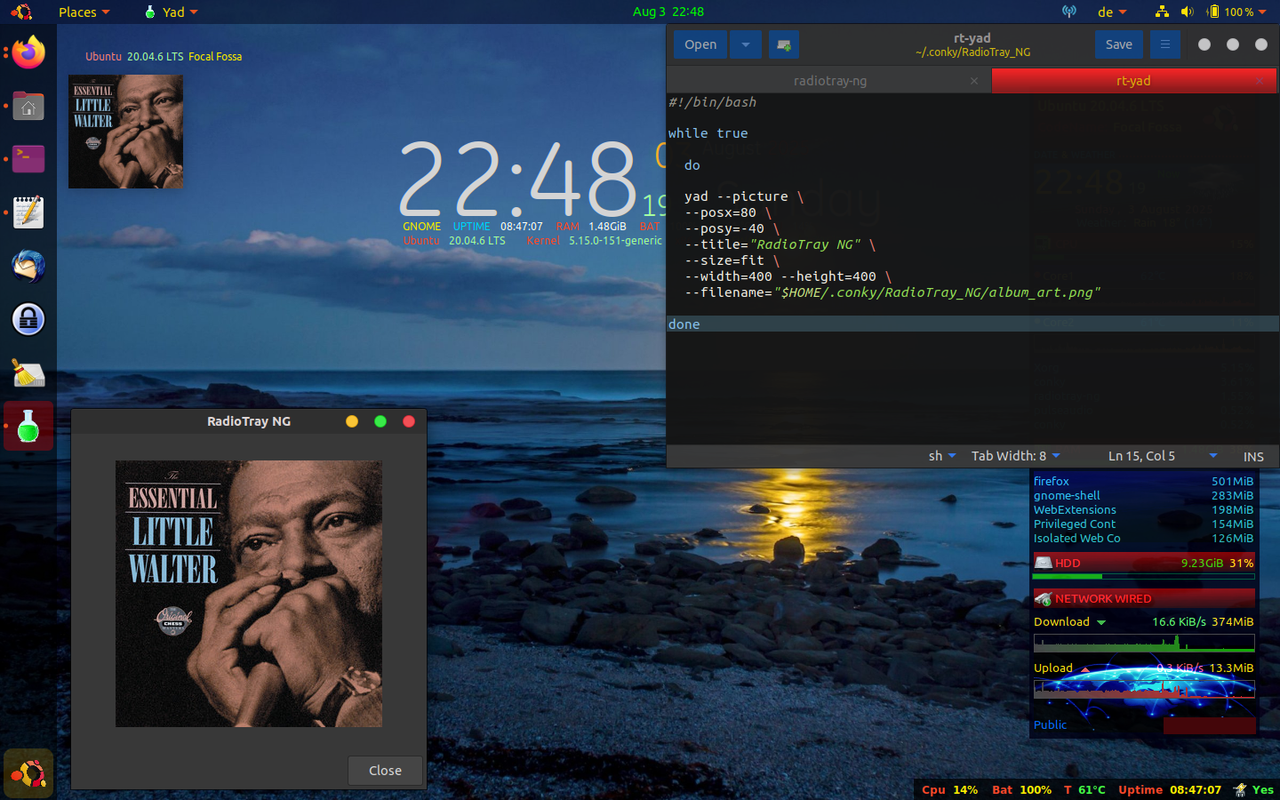Click Close in the RadioTray NG window
Image resolution: width=1280 pixels, height=800 pixels.
[385, 770]
